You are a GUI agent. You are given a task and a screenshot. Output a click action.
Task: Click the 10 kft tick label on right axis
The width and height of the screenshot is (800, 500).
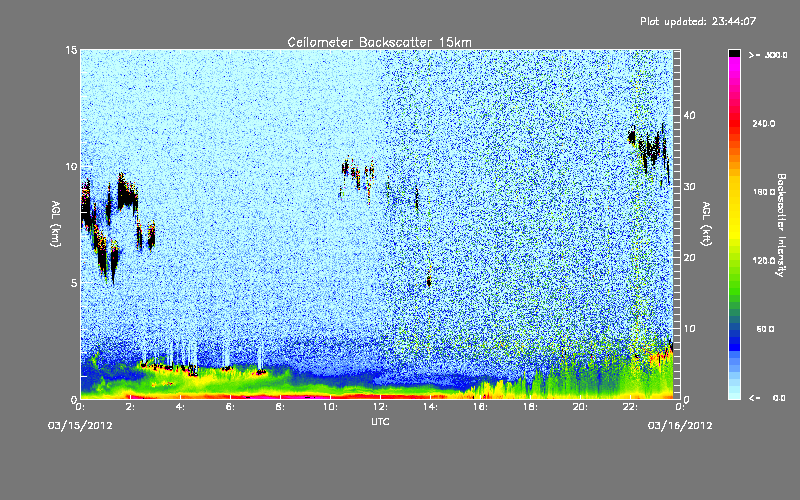click(x=689, y=329)
